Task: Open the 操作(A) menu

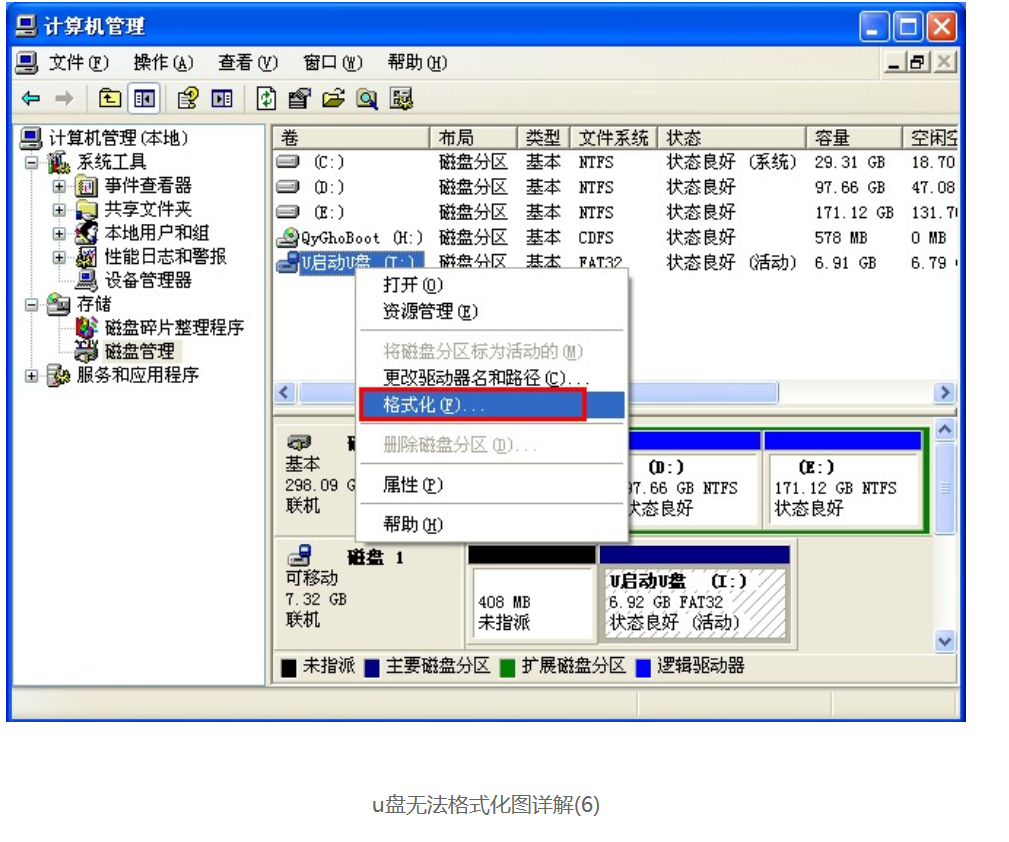Action: [163, 62]
